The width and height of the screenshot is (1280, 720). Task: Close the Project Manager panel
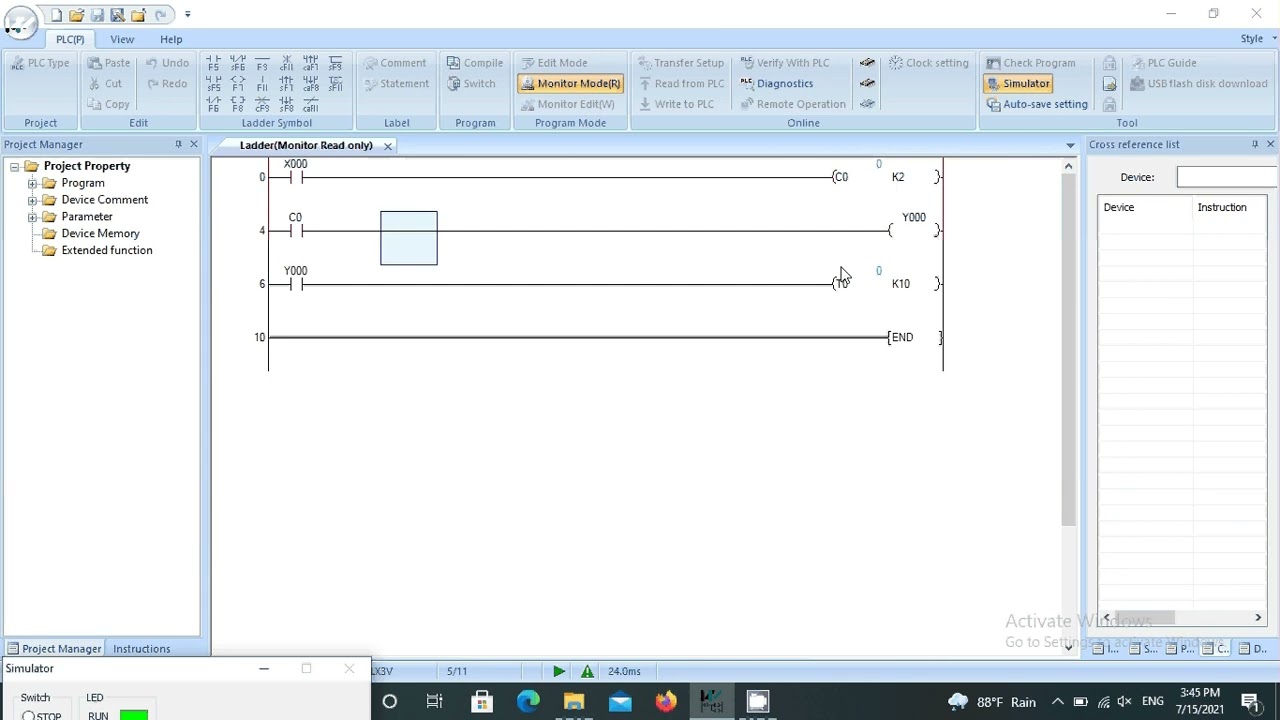point(194,145)
